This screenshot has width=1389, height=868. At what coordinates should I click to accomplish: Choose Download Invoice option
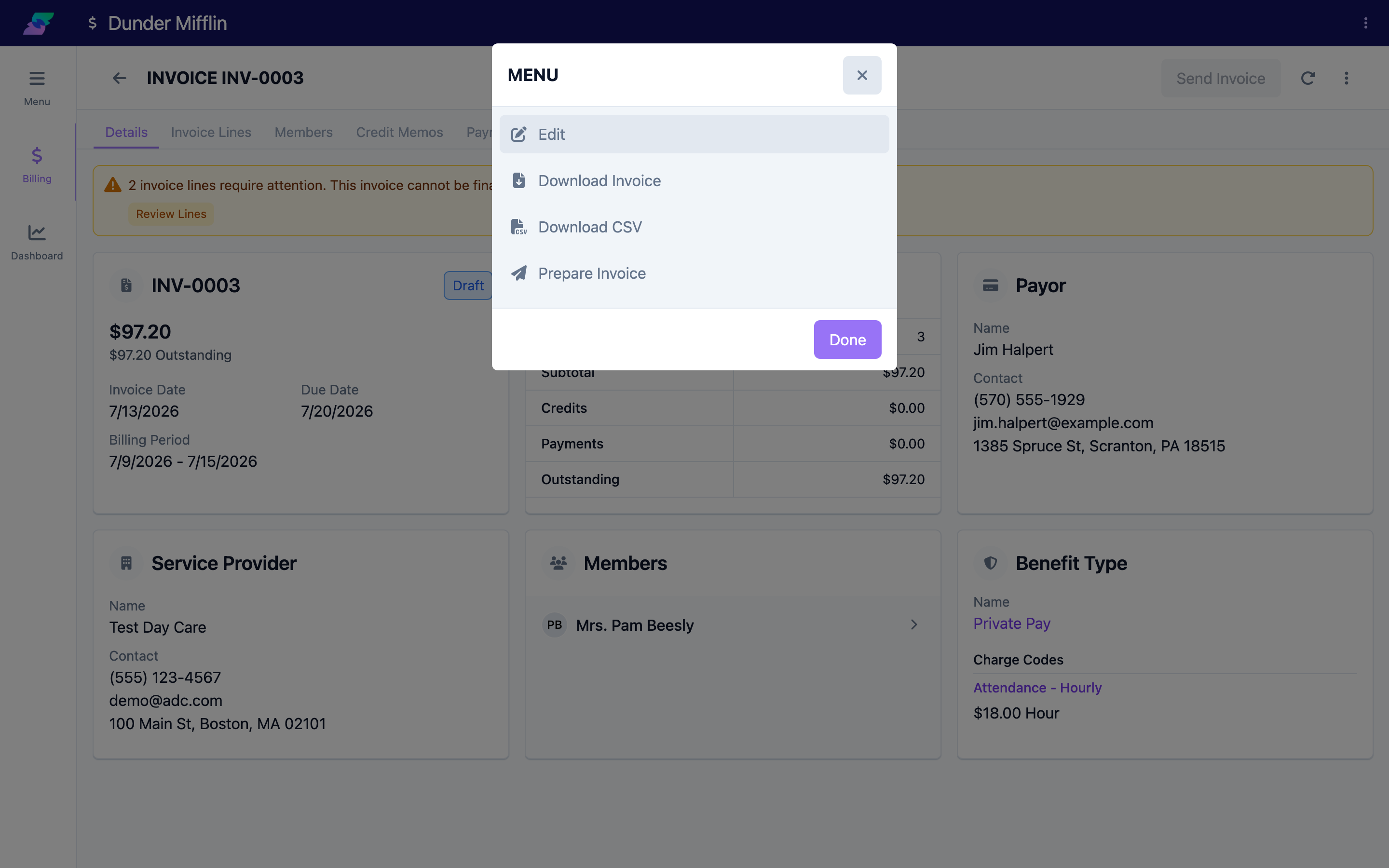pos(694,180)
